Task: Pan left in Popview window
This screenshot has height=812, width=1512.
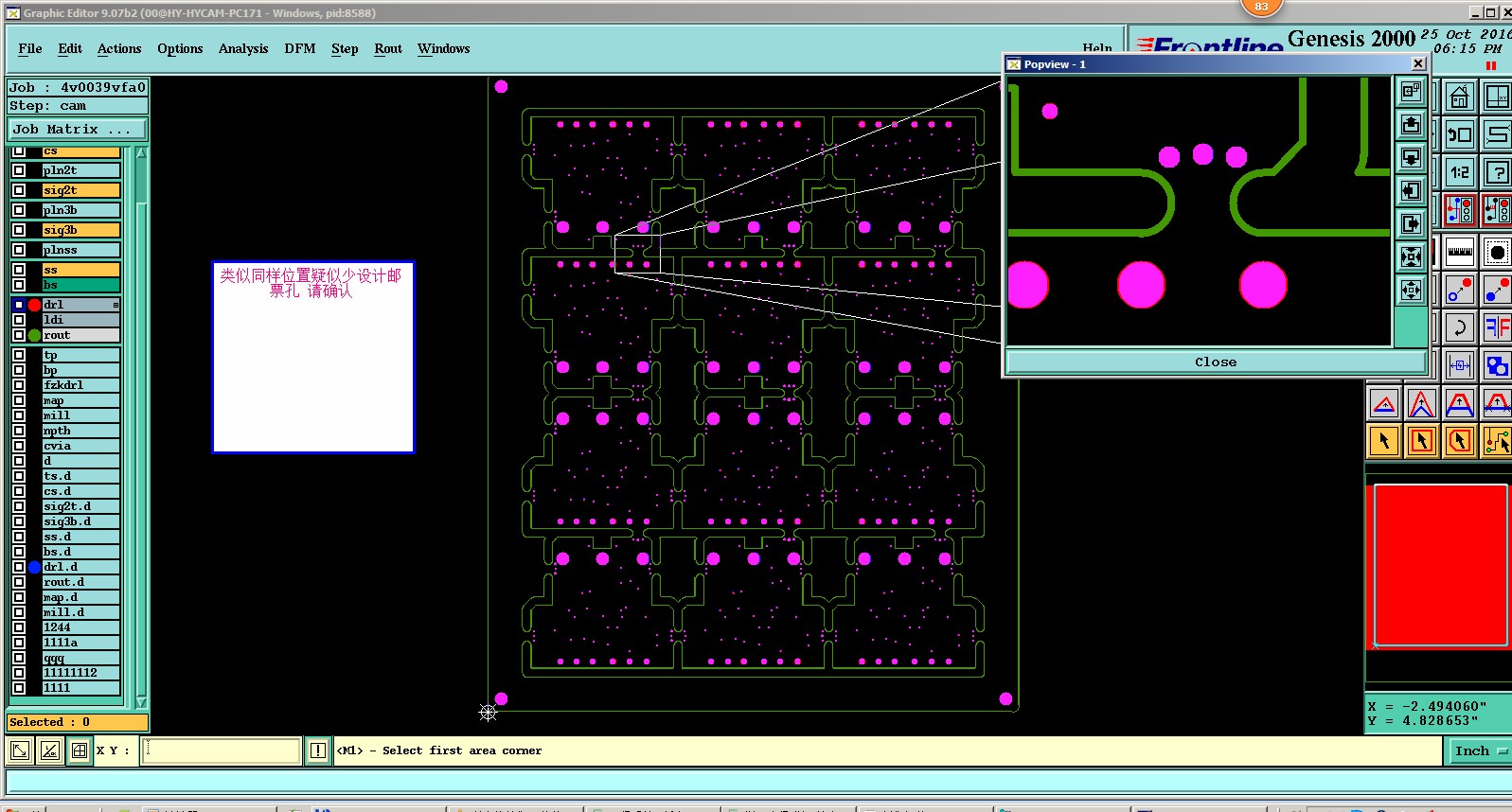Action: 1411,190
